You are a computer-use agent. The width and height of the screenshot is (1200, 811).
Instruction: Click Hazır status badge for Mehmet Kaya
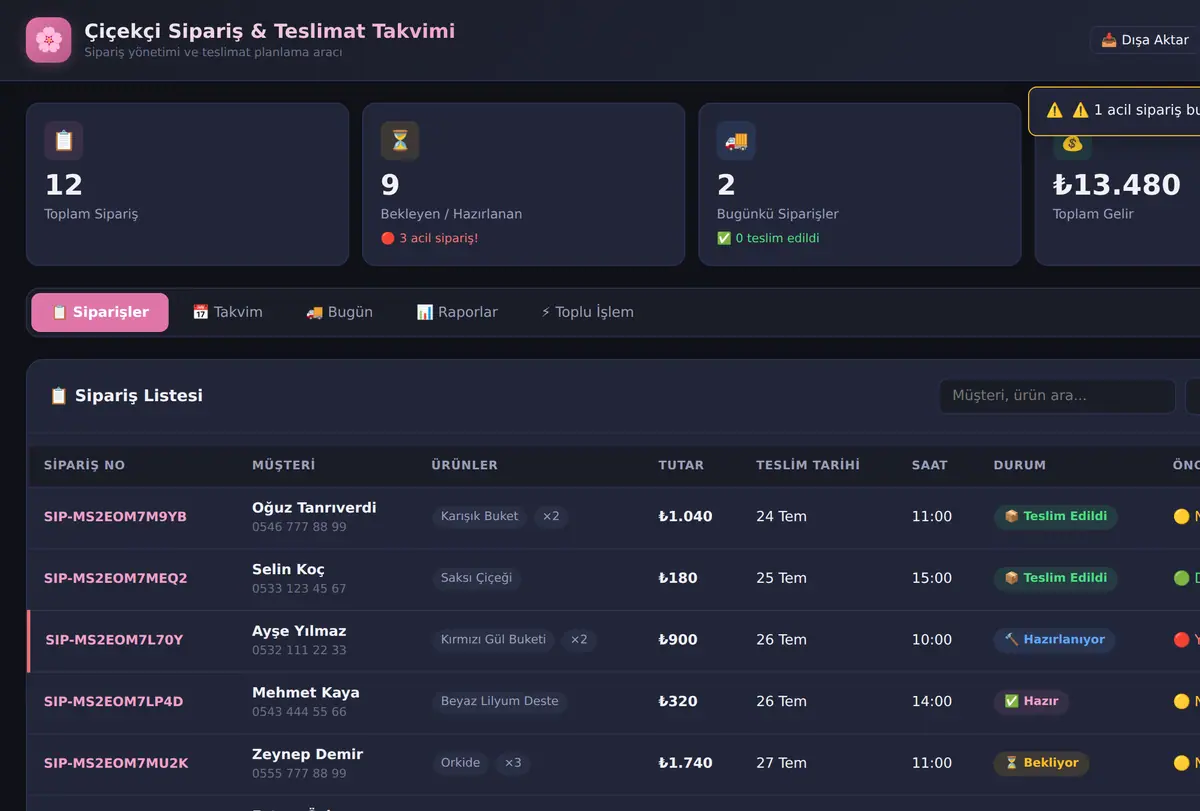coord(1031,702)
